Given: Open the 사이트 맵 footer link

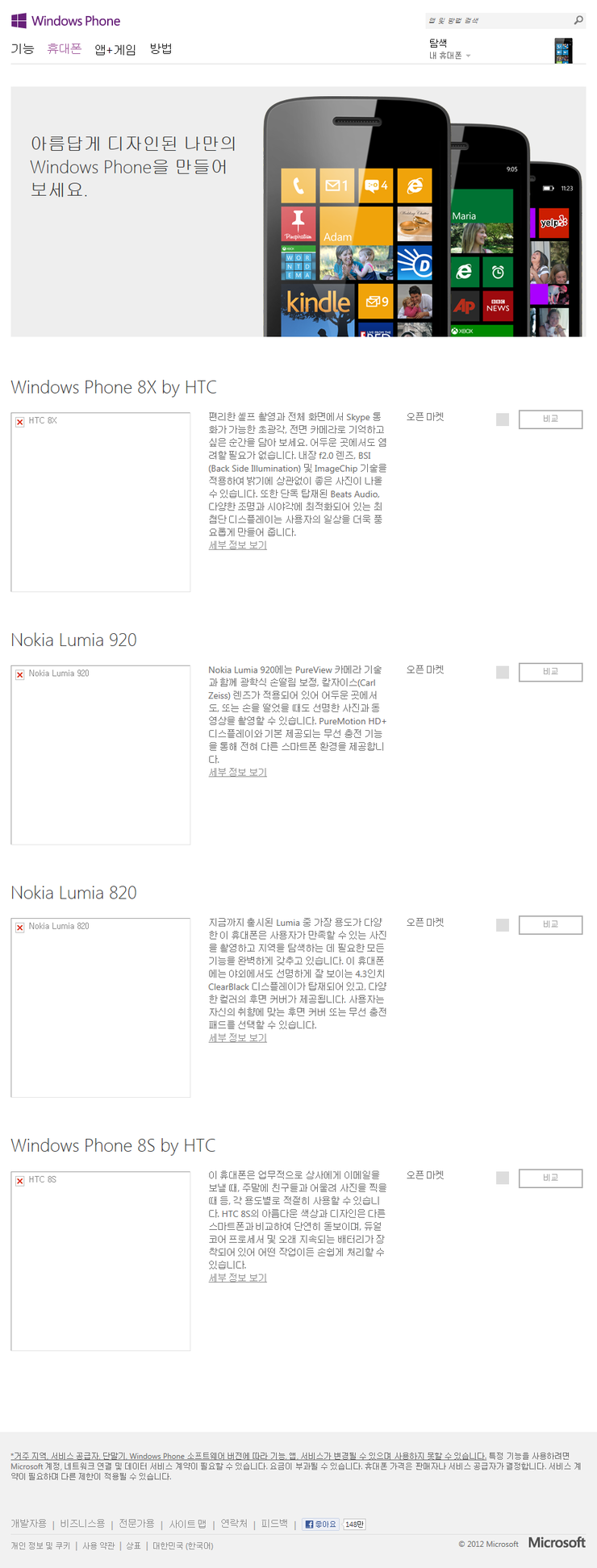Looking at the screenshot, I should pos(187,1524).
